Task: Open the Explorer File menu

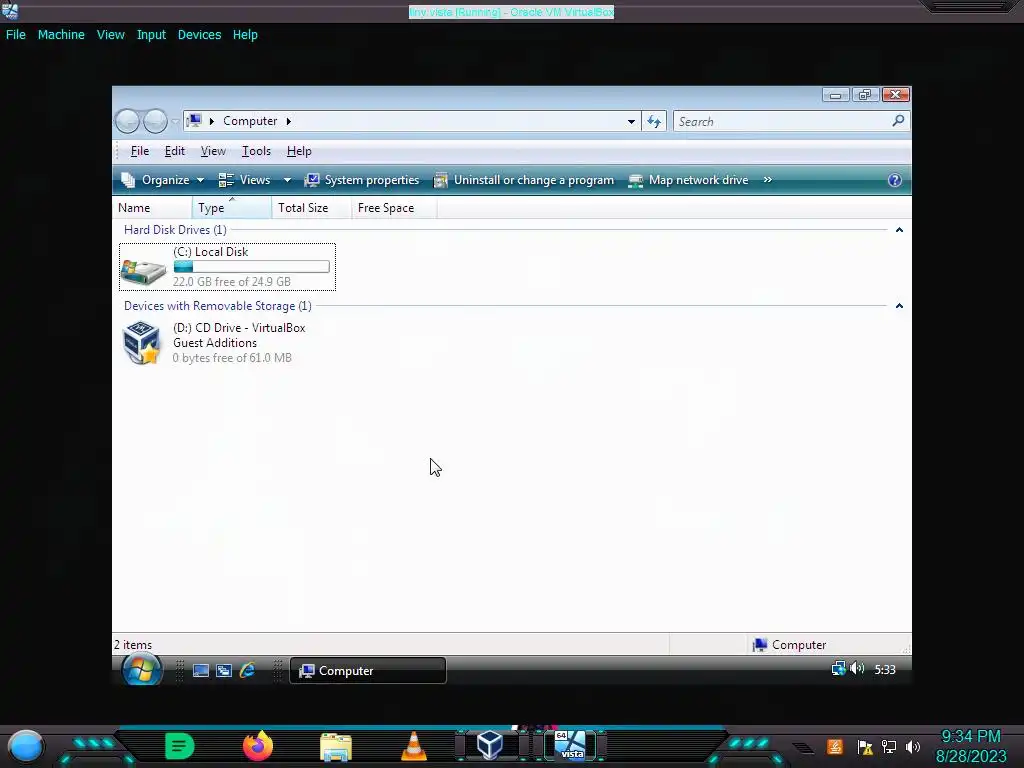Action: (140, 151)
